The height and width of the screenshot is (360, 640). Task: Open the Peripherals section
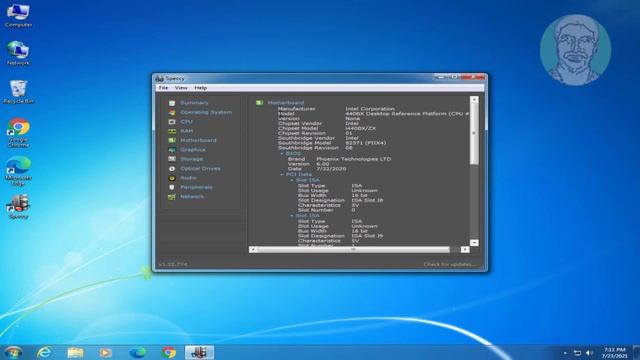(196, 187)
